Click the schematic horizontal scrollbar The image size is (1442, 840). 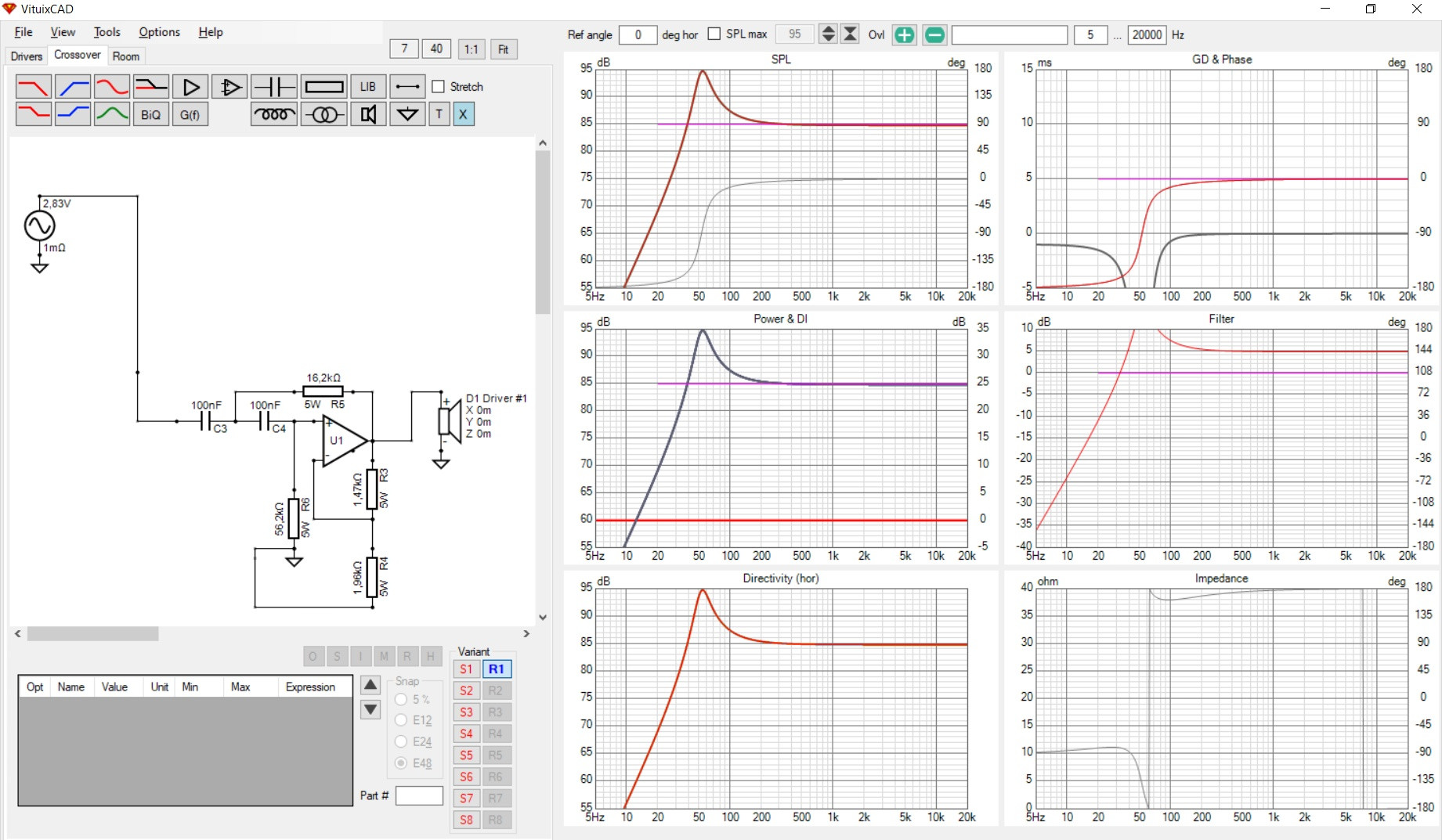coord(93,634)
